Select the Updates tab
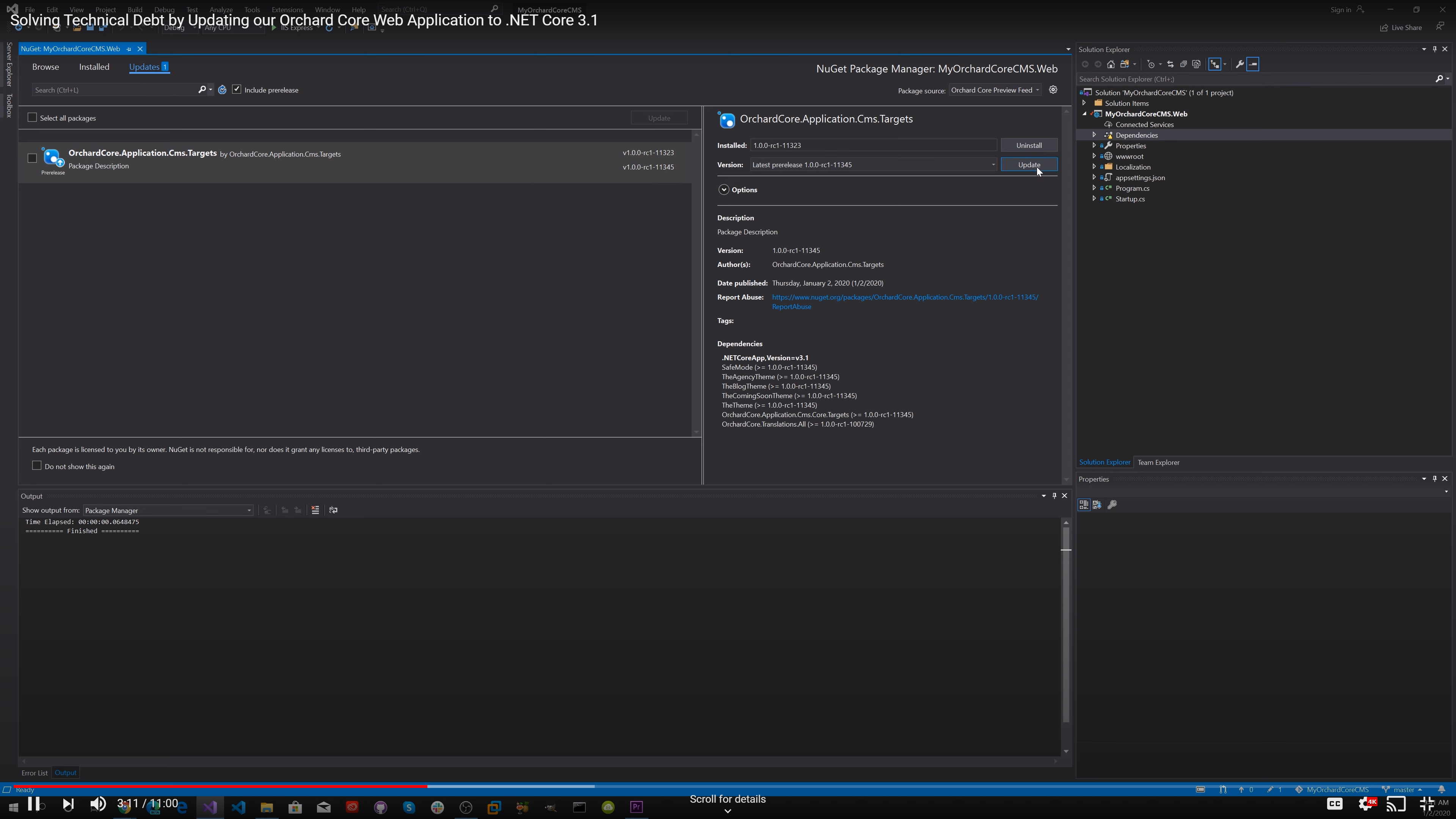 pos(149,67)
